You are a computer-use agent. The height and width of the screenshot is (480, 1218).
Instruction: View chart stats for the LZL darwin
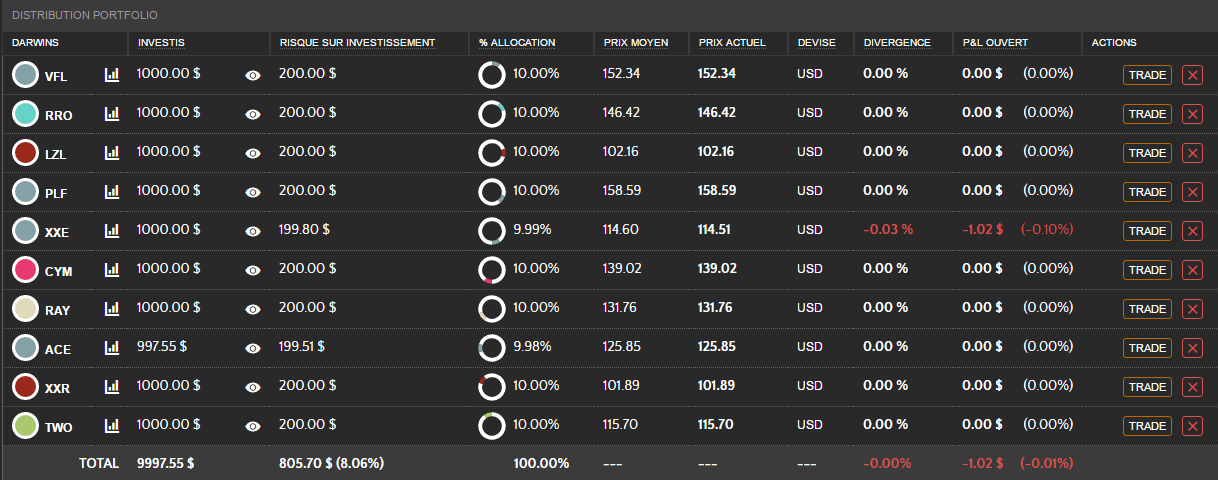click(x=112, y=153)
